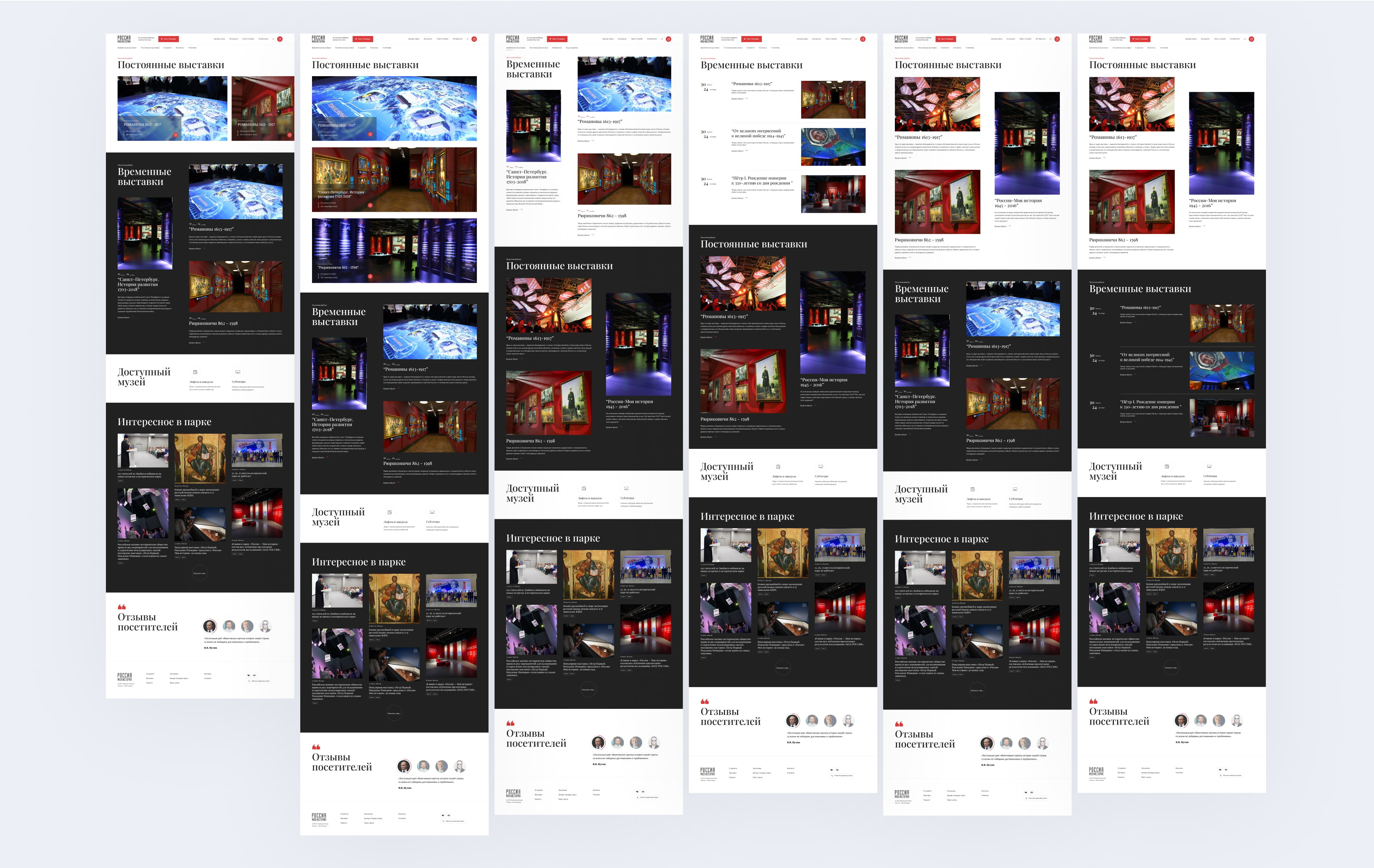
Task: Open Аренда парка menu item in leftmost page
Action: click(x=219, y=39)
